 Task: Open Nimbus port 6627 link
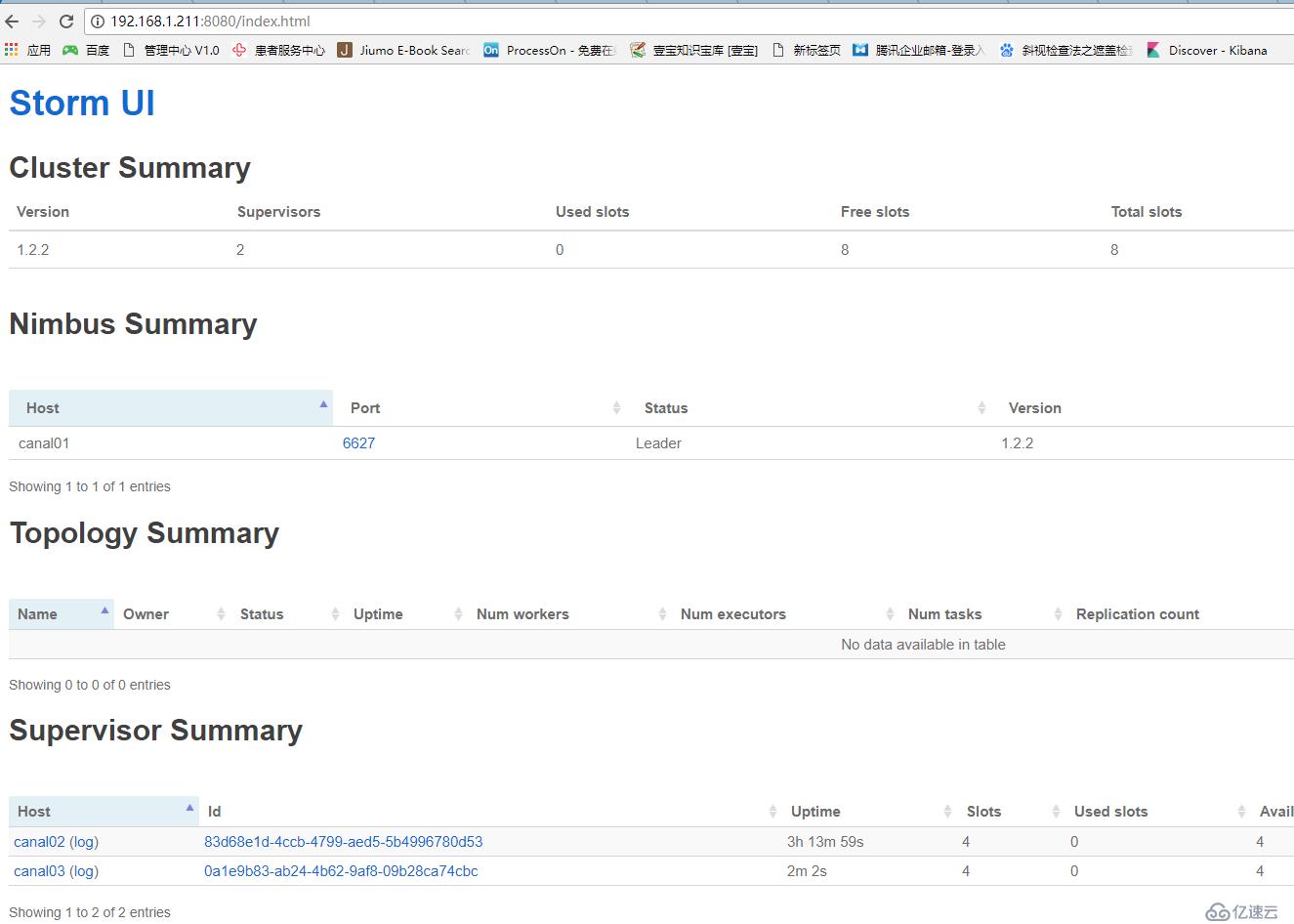coord(358,442)
